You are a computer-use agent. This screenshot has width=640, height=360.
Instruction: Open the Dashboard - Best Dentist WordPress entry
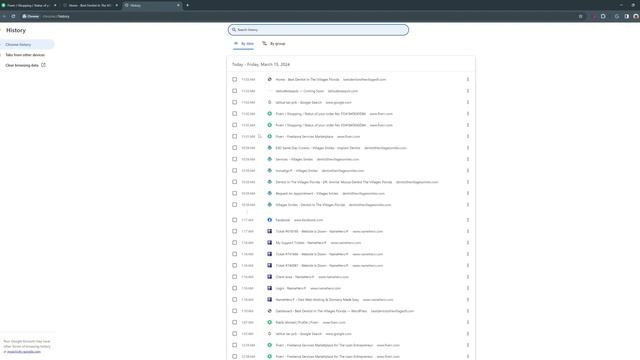321,311
